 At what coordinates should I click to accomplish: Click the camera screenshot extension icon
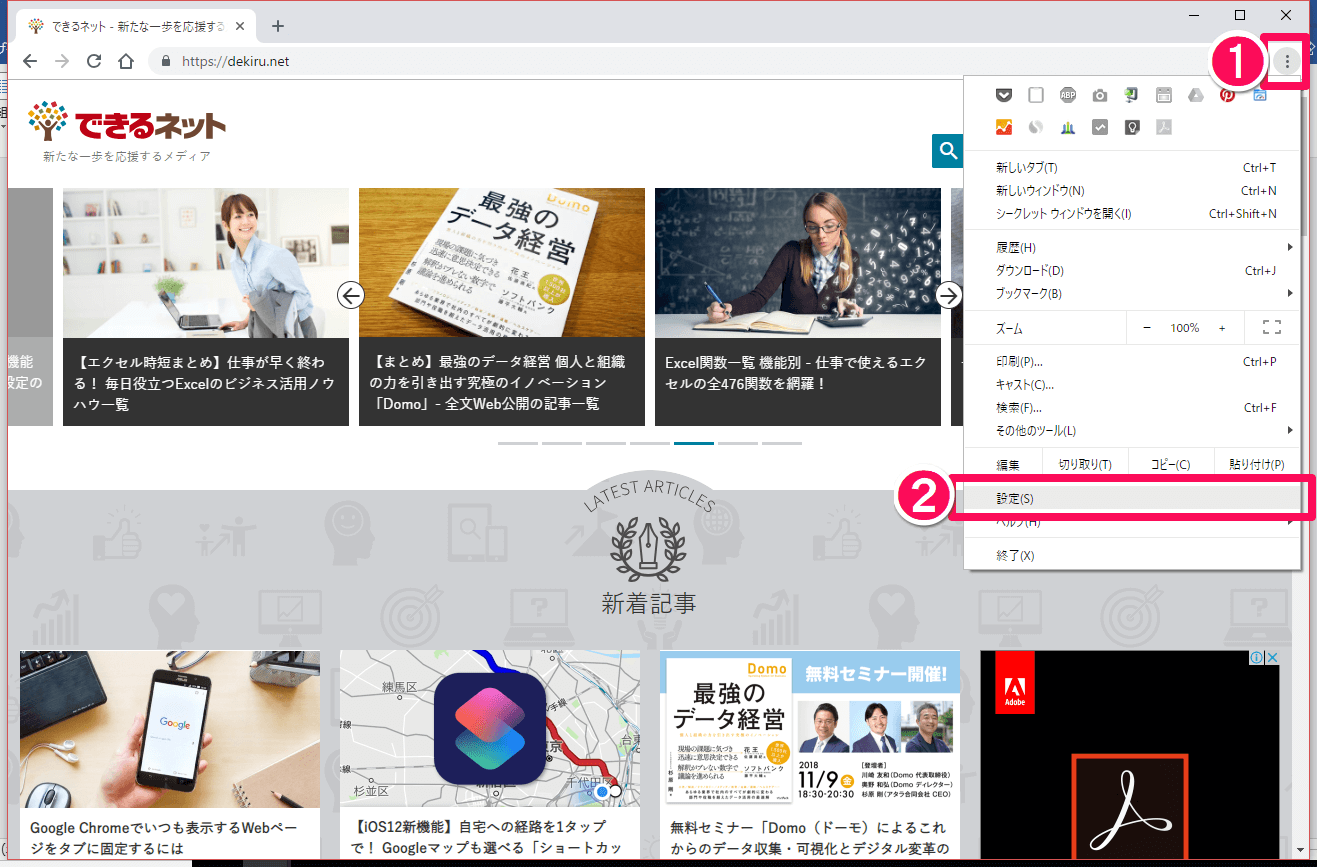click(1100, 95)
